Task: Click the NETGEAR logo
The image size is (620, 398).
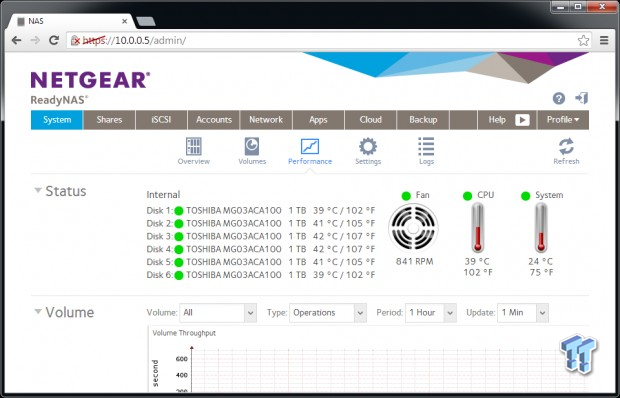Action: click(x=91, y=80)
